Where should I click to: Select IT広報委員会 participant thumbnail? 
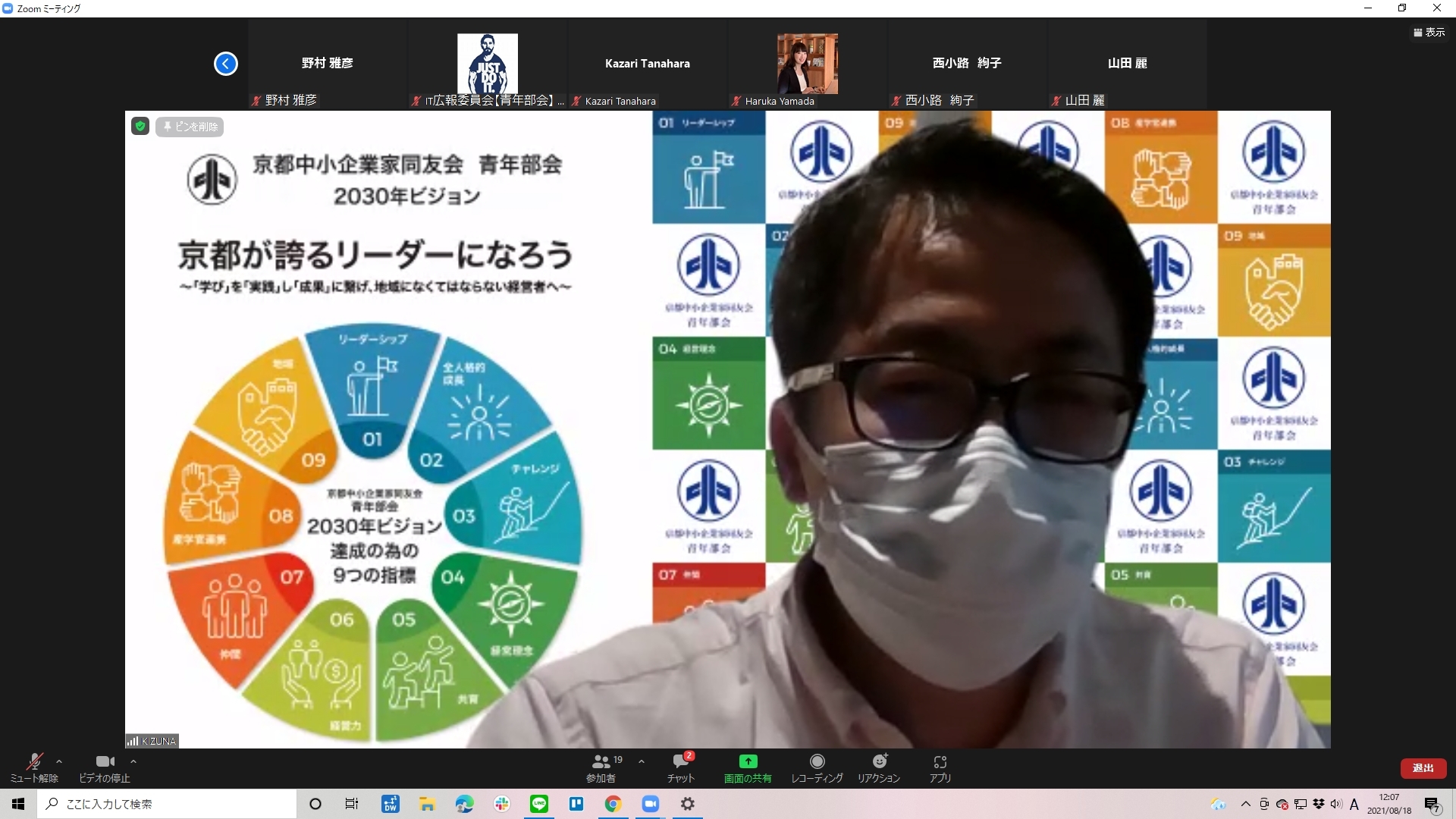click(x=488, y=64)
